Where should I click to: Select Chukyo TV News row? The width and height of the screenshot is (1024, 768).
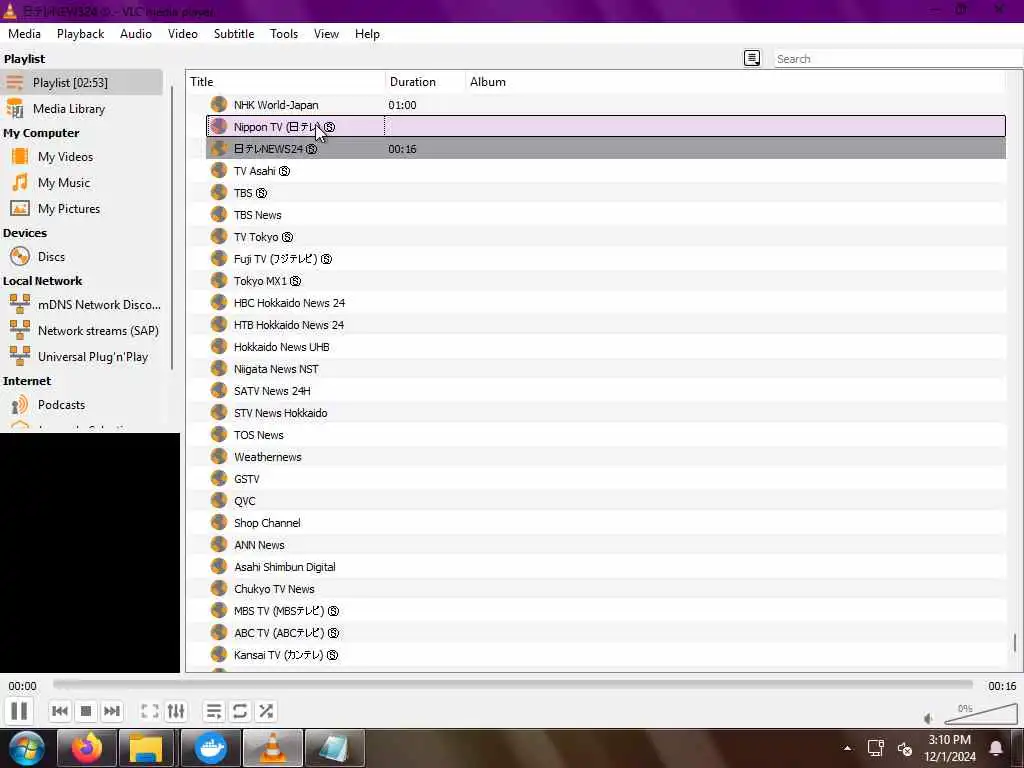coord(605,589)
